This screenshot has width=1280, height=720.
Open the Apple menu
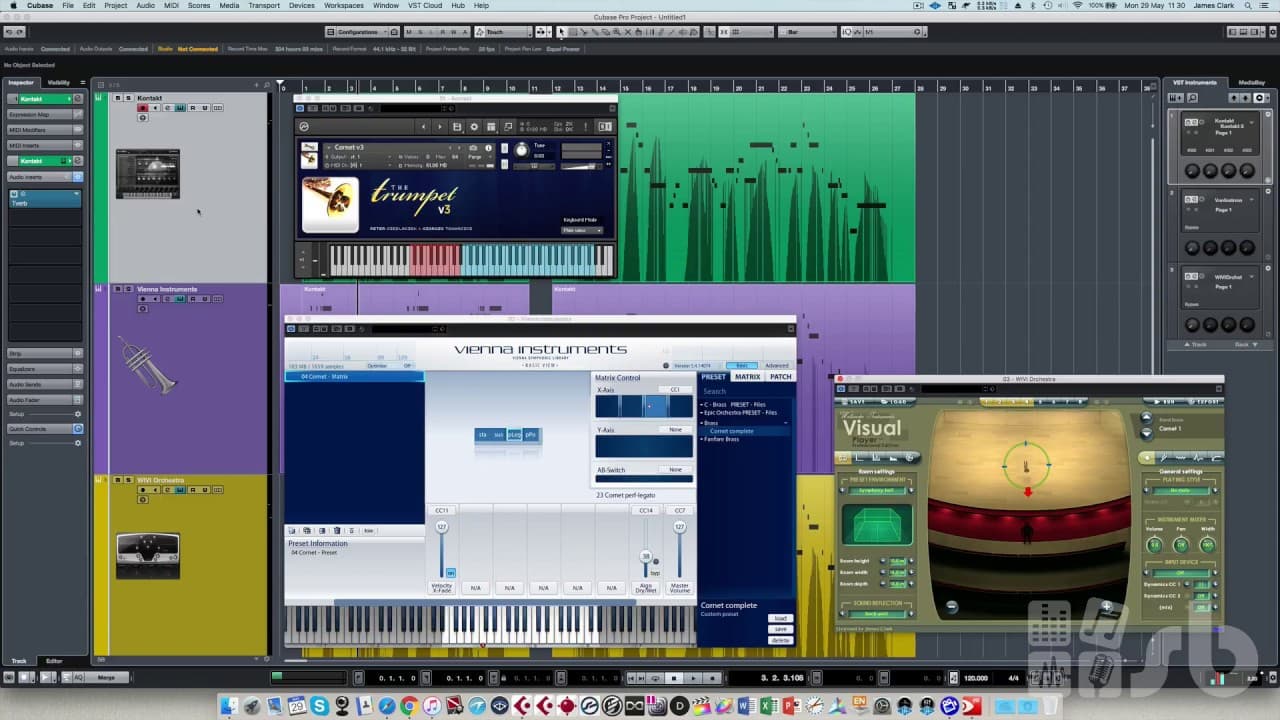tap(12, 6)
